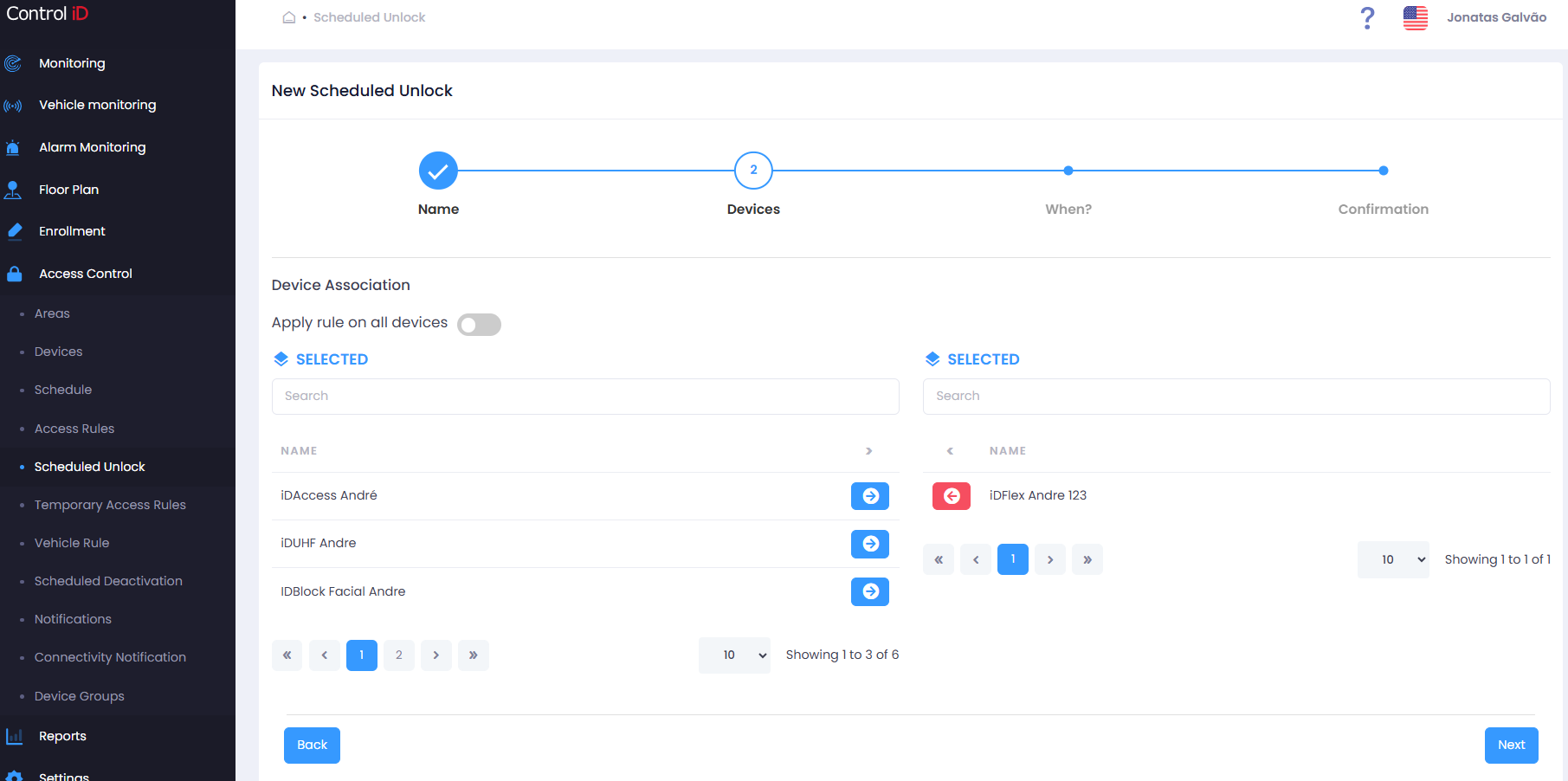This screenshot has width=1568, height=781.
Task: Go to first page in right list
Action: pos(939,559)
